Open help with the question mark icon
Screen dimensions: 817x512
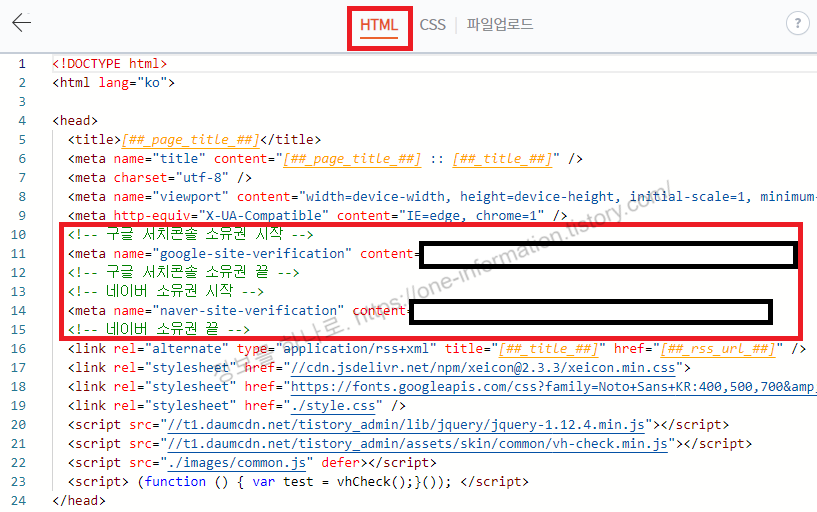click(798, 23)
